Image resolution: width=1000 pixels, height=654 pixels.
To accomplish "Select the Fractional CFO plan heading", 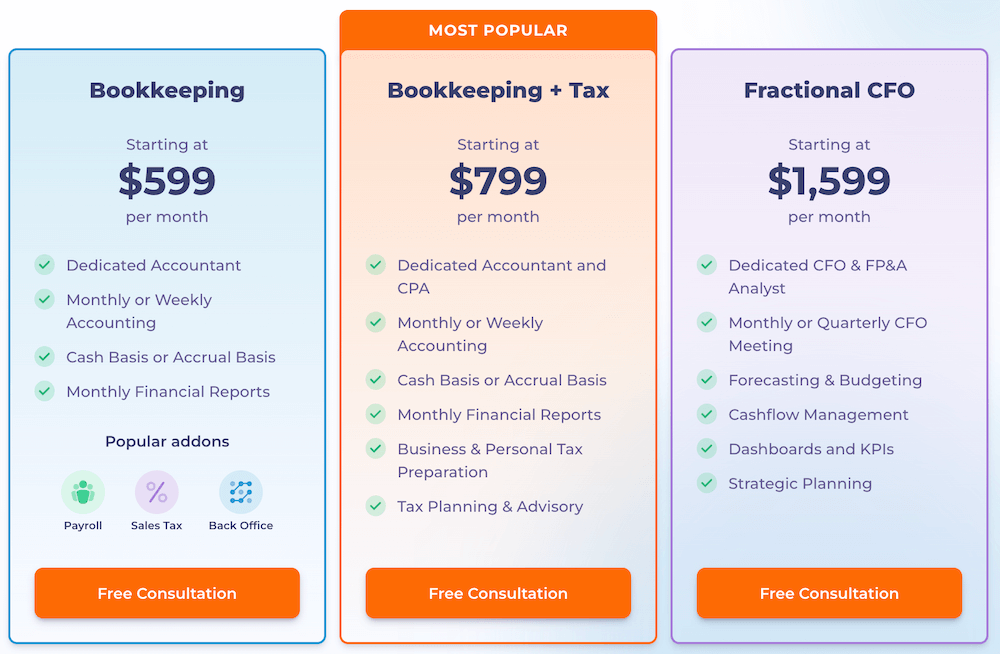I will point(829,90).
